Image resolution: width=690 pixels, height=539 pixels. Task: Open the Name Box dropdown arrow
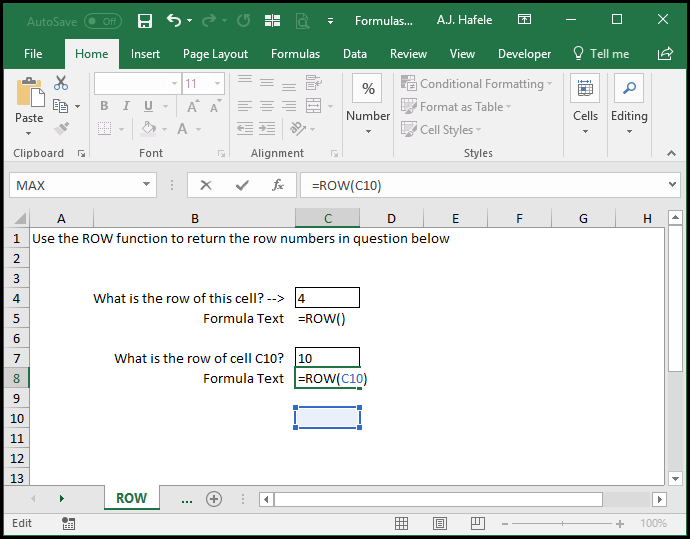(x=147, y=185)
